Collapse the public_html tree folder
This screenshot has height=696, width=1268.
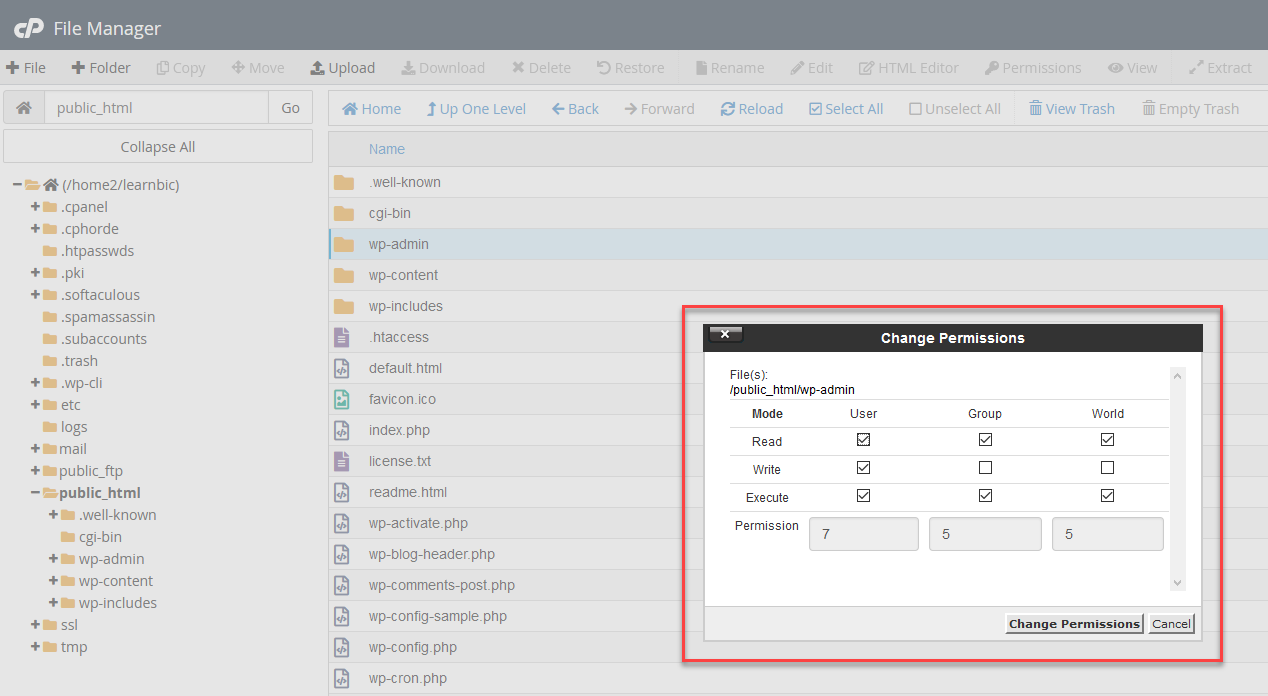35,493
